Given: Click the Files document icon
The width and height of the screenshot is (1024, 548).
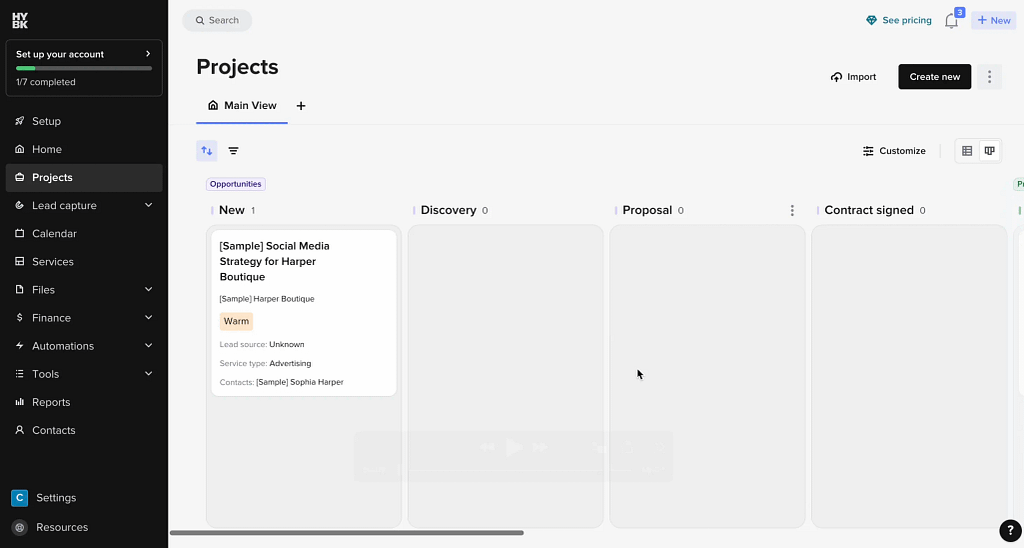Looking at the screenshot, I should (x=20, y=289).
